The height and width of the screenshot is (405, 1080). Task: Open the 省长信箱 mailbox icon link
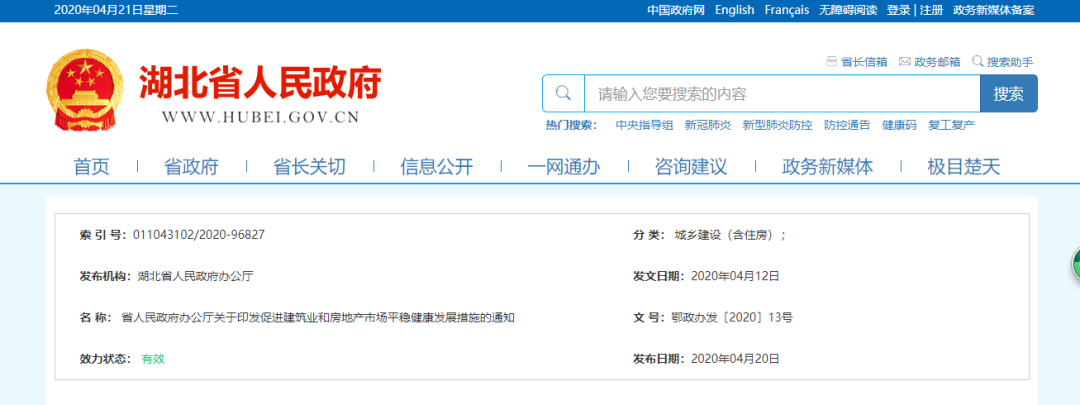(831, 62)
